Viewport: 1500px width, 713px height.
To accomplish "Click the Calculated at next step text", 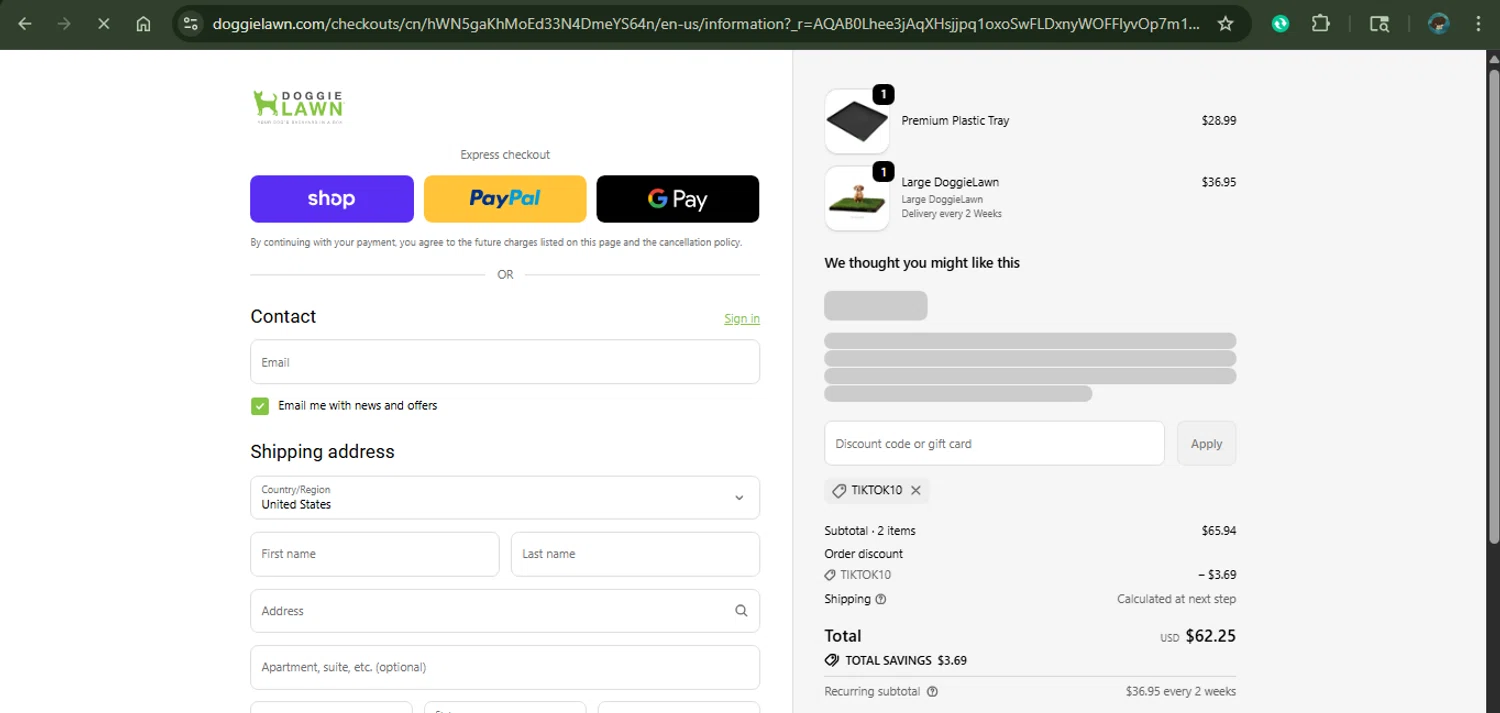I will pyautogui.click(x=1176, y=600).
